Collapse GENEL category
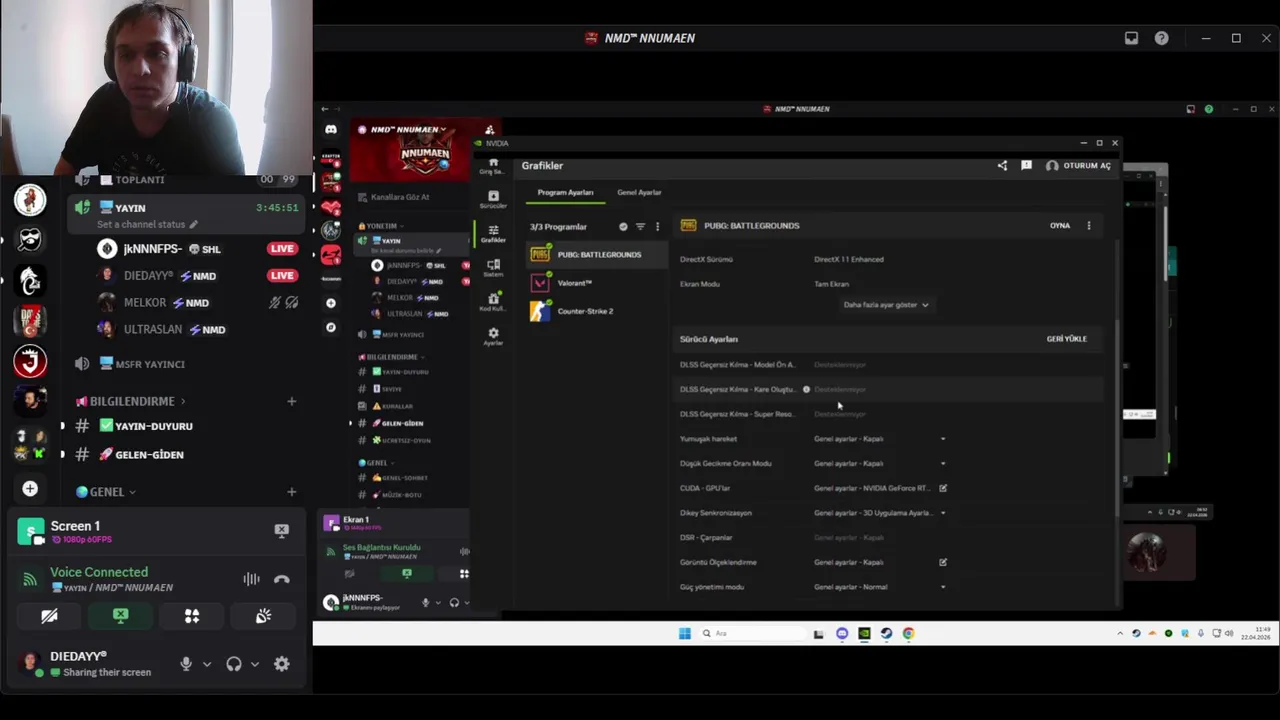Viewport: 1280px width, 720px height. tap(106, 492)
